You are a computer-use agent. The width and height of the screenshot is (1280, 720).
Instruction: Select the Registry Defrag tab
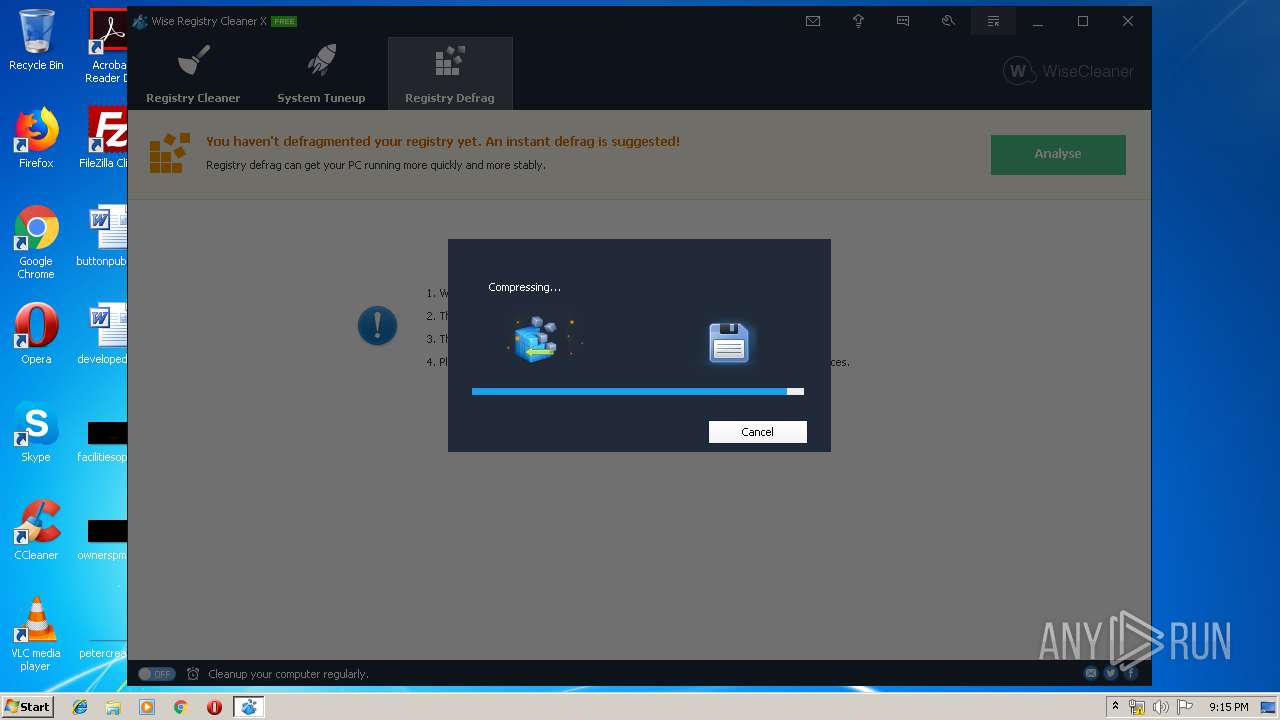[x=450, y=74]
